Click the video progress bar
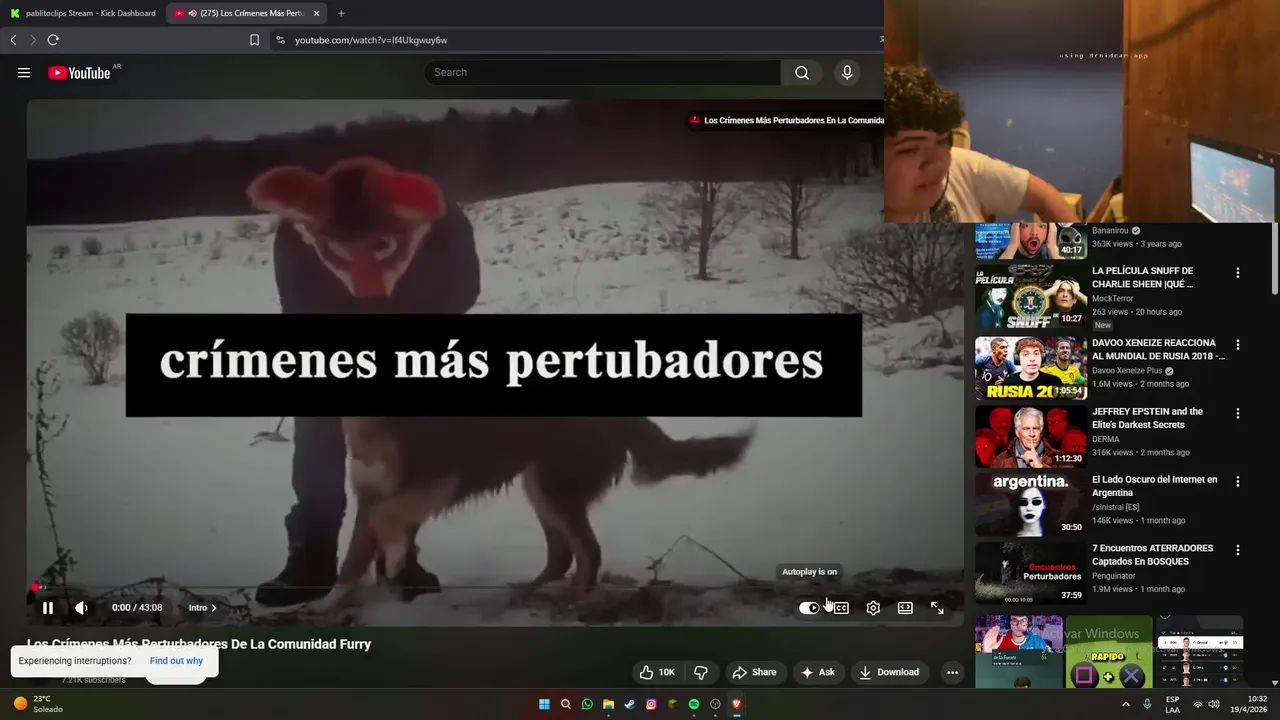This screenshot has width=1280, height=720. tap(495, 588)
